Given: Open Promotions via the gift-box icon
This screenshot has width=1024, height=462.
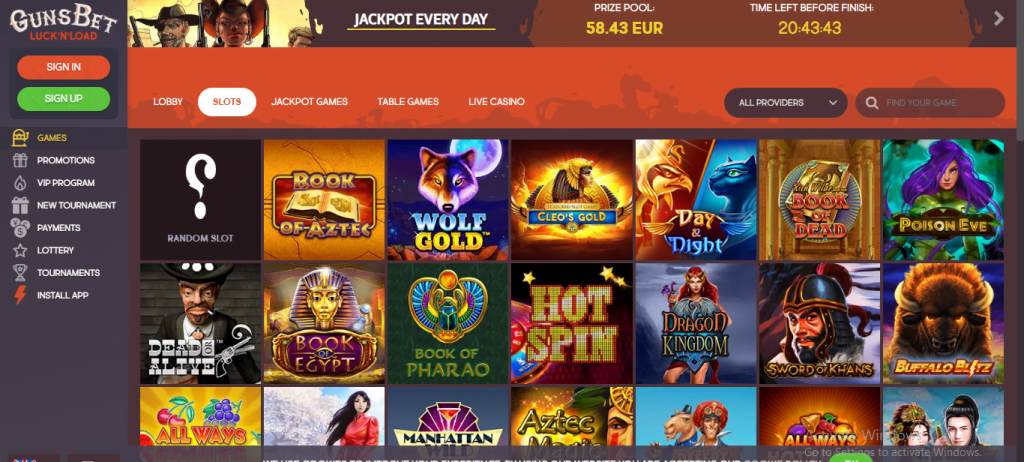Looking at the screenshot, I should click(21, 160).
